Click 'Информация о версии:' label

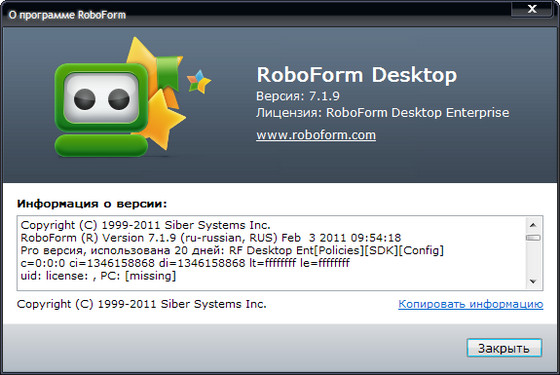coord(92,204)
